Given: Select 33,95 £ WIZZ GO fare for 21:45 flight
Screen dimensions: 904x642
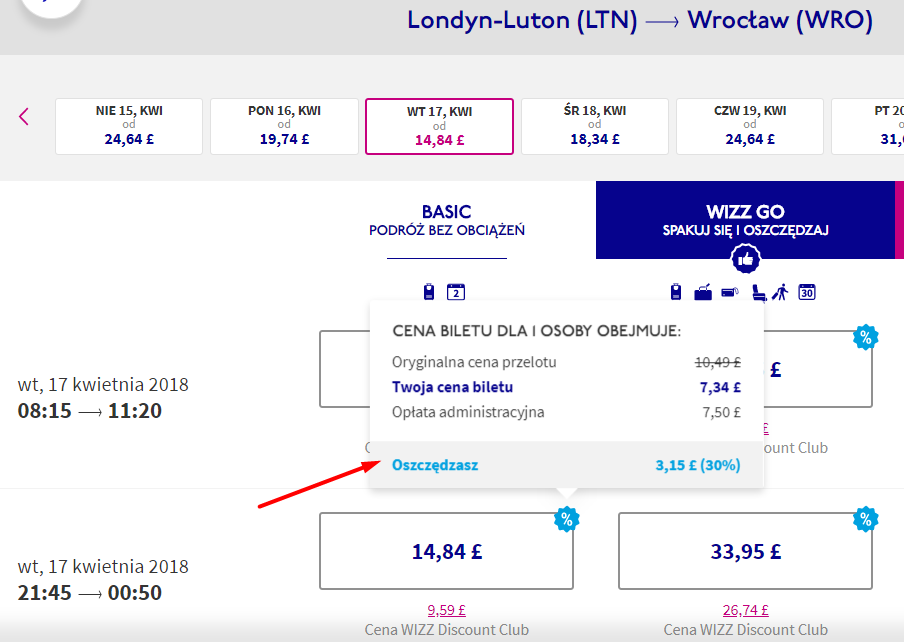Looking at the screenshot, I should coord(744,551).
